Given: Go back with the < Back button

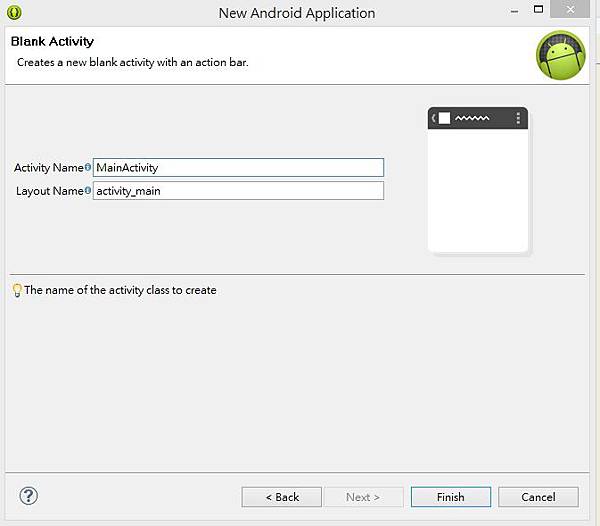Looking at the screenshot, I should point(282,497).
